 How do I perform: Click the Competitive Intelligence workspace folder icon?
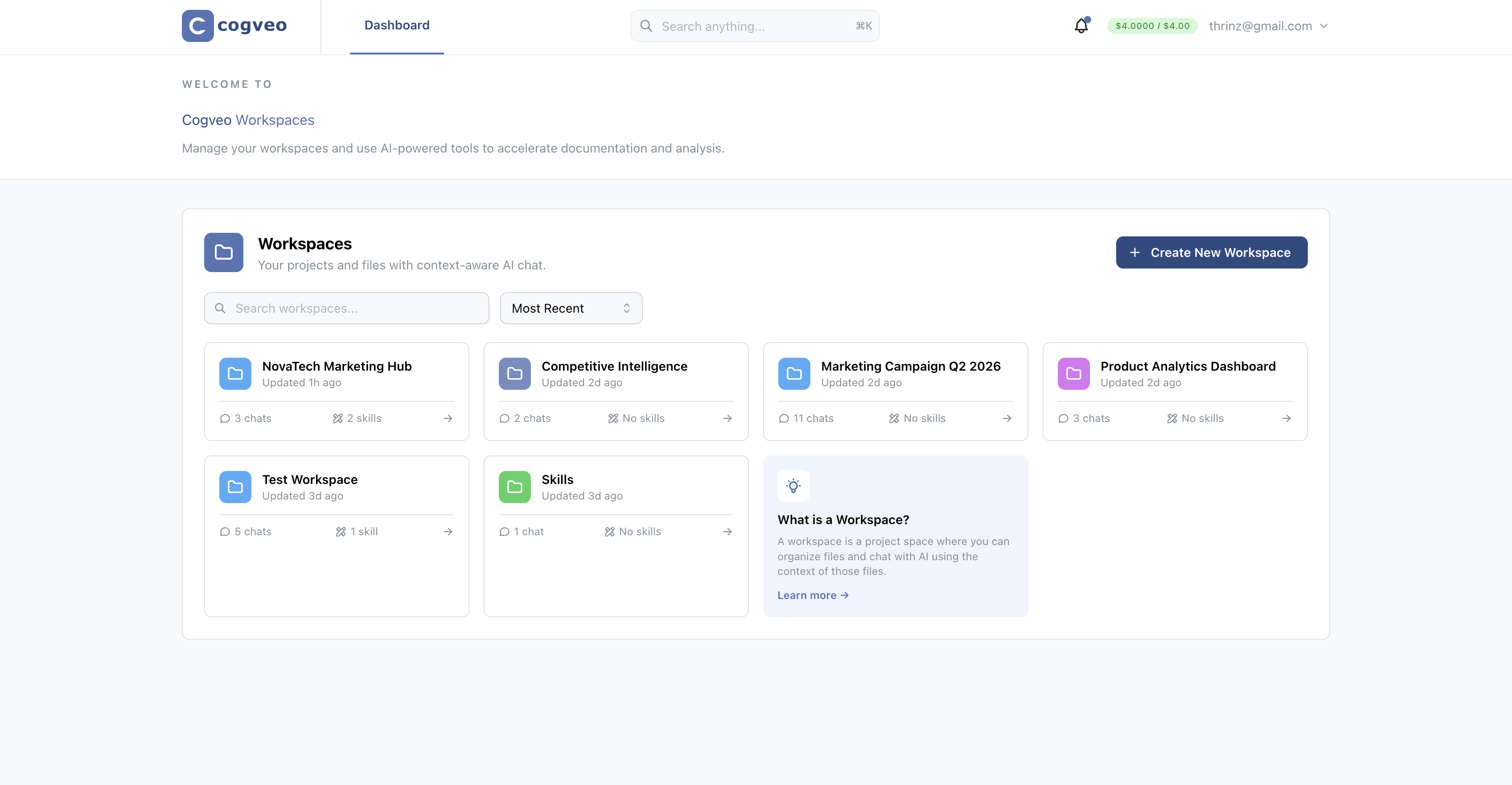[x=514, y=373]
